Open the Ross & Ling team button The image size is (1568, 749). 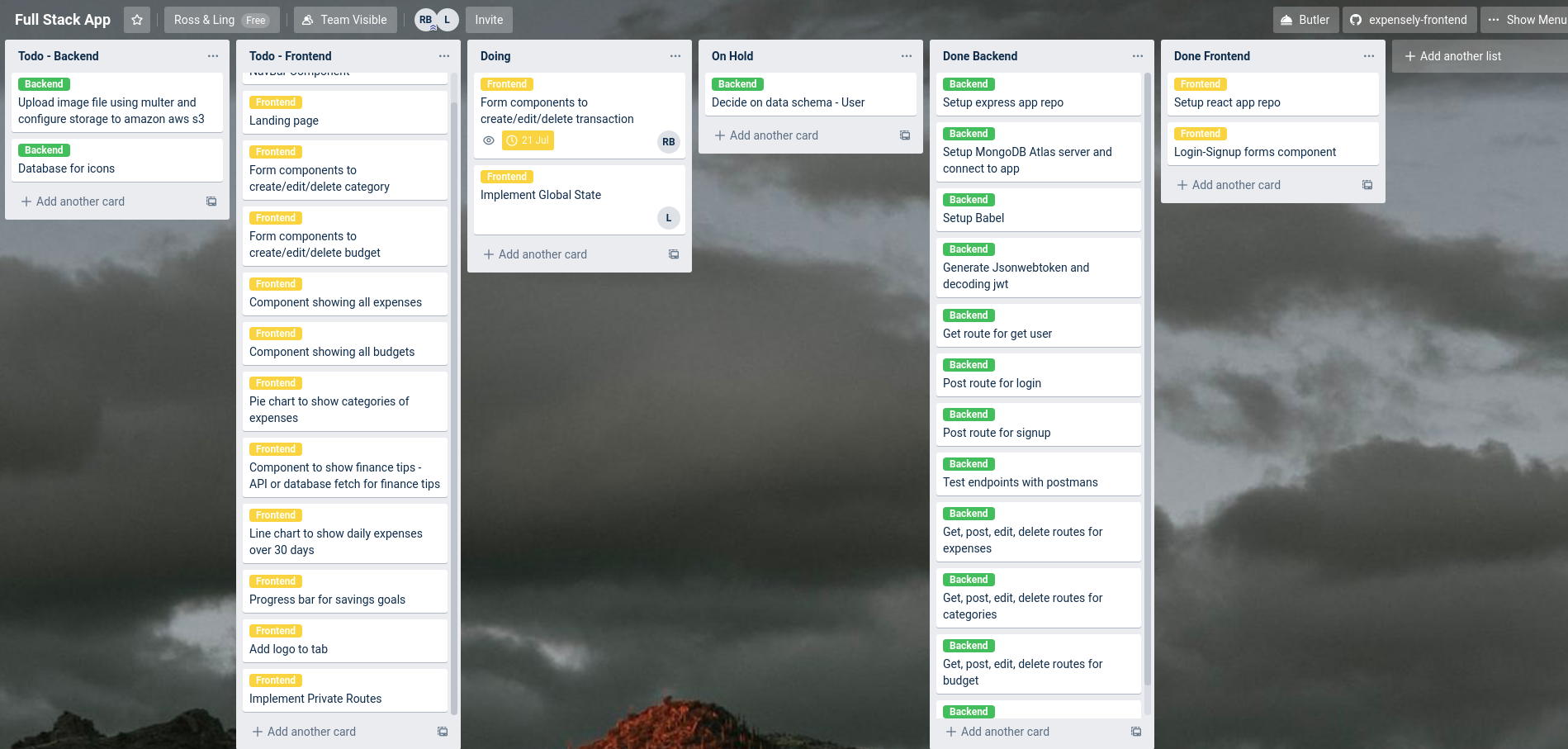(x=221, y=20)
